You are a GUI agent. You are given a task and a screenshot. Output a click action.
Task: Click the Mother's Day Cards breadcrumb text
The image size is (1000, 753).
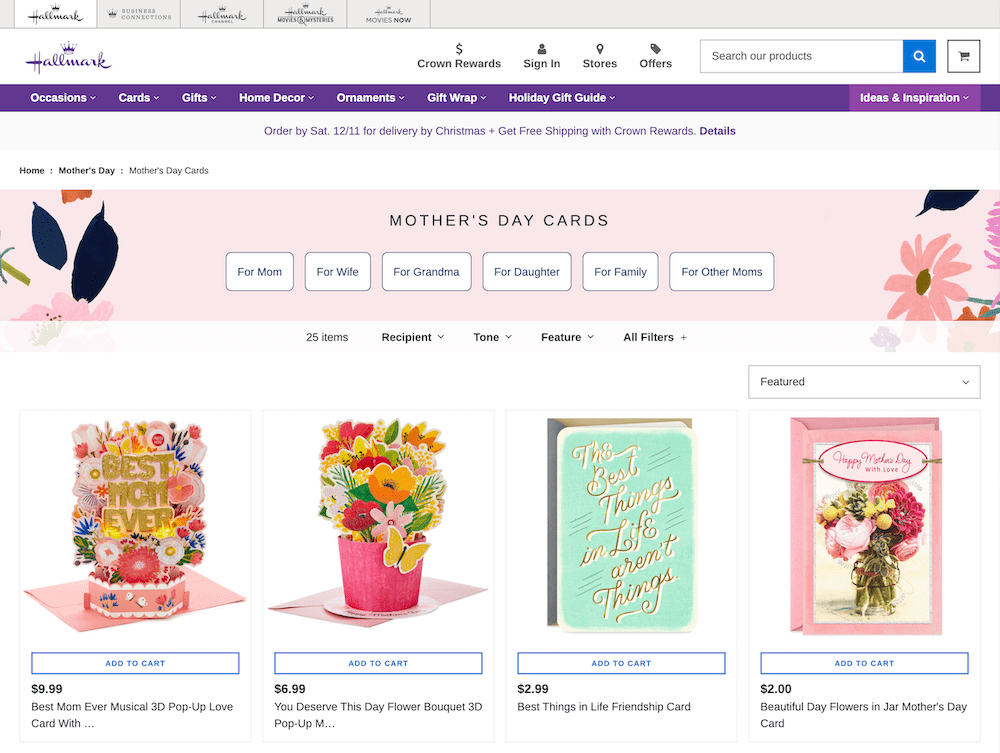169,170
